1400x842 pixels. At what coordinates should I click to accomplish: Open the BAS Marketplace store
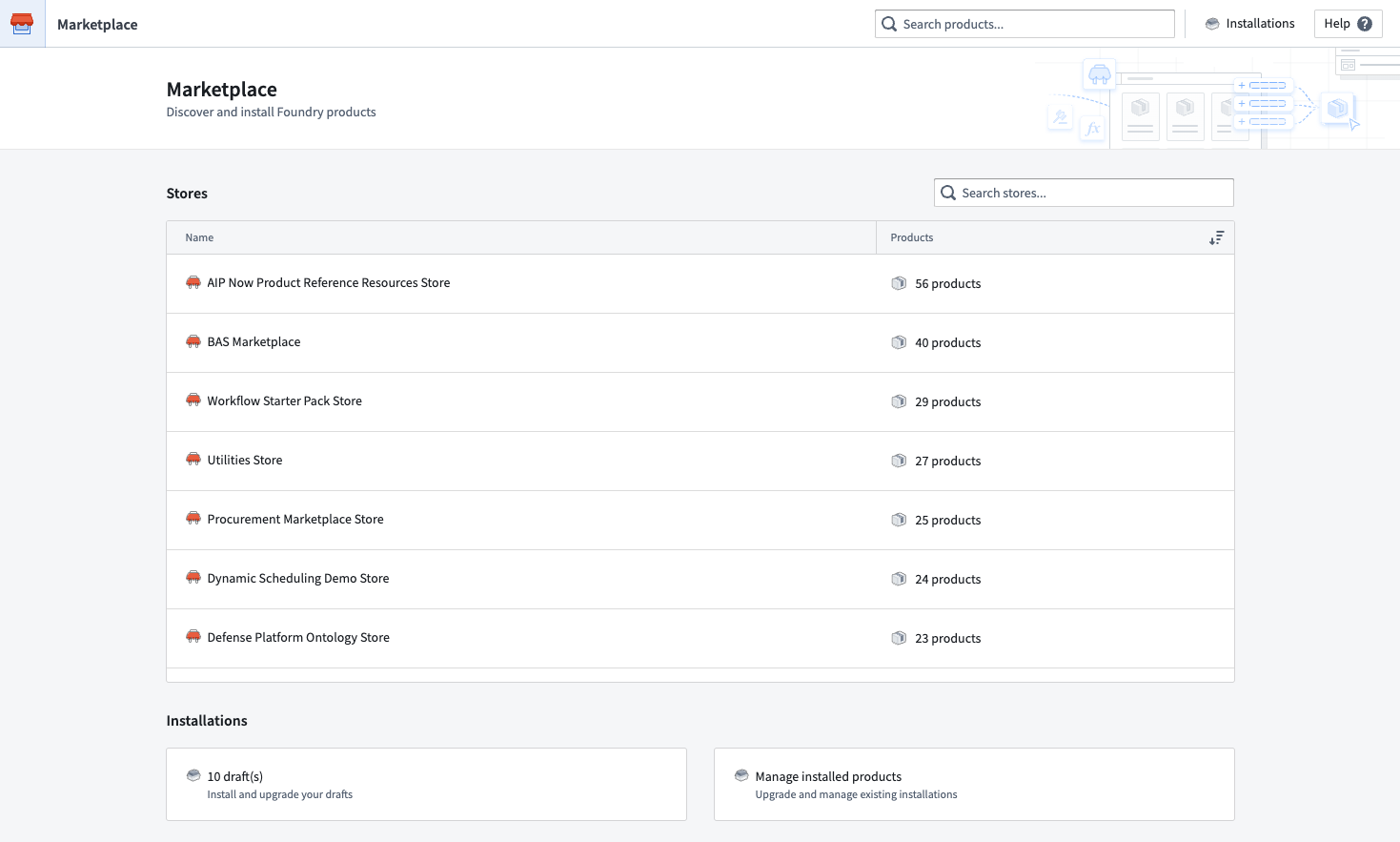pos(700,342)
